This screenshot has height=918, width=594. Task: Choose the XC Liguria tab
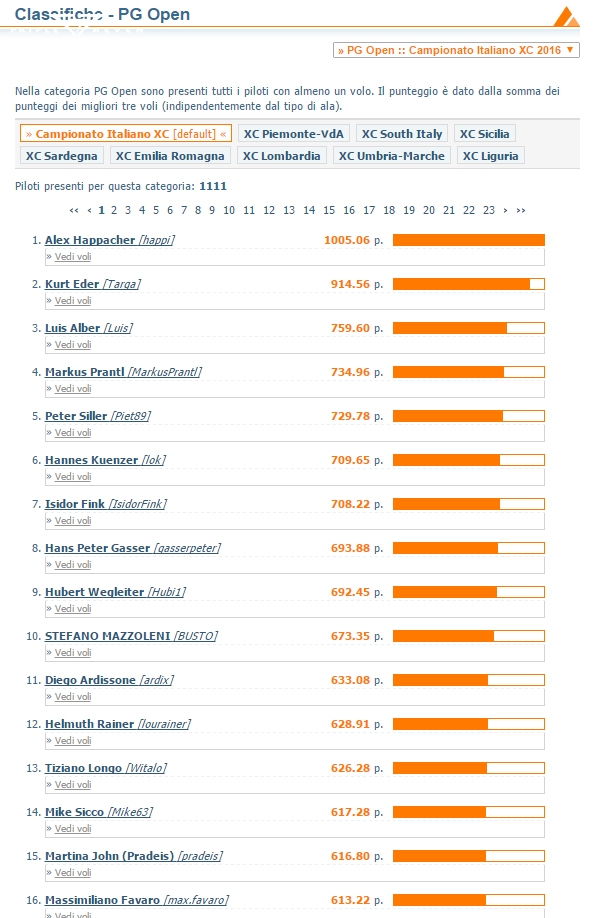point(490,156)
